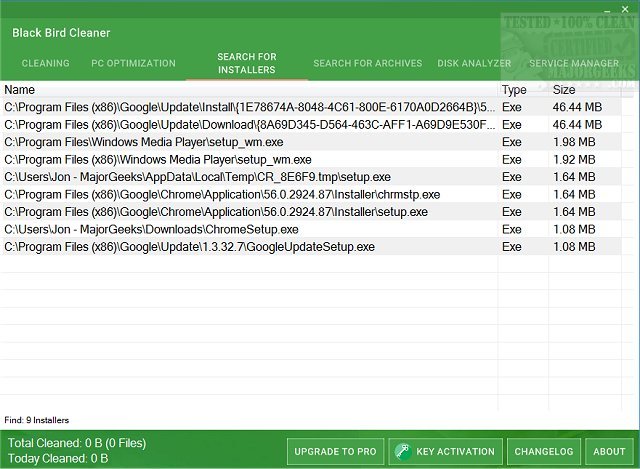Close the Black Bird Cleaner window
Viewport: 640px width, 469px height.
click(625, 9)
